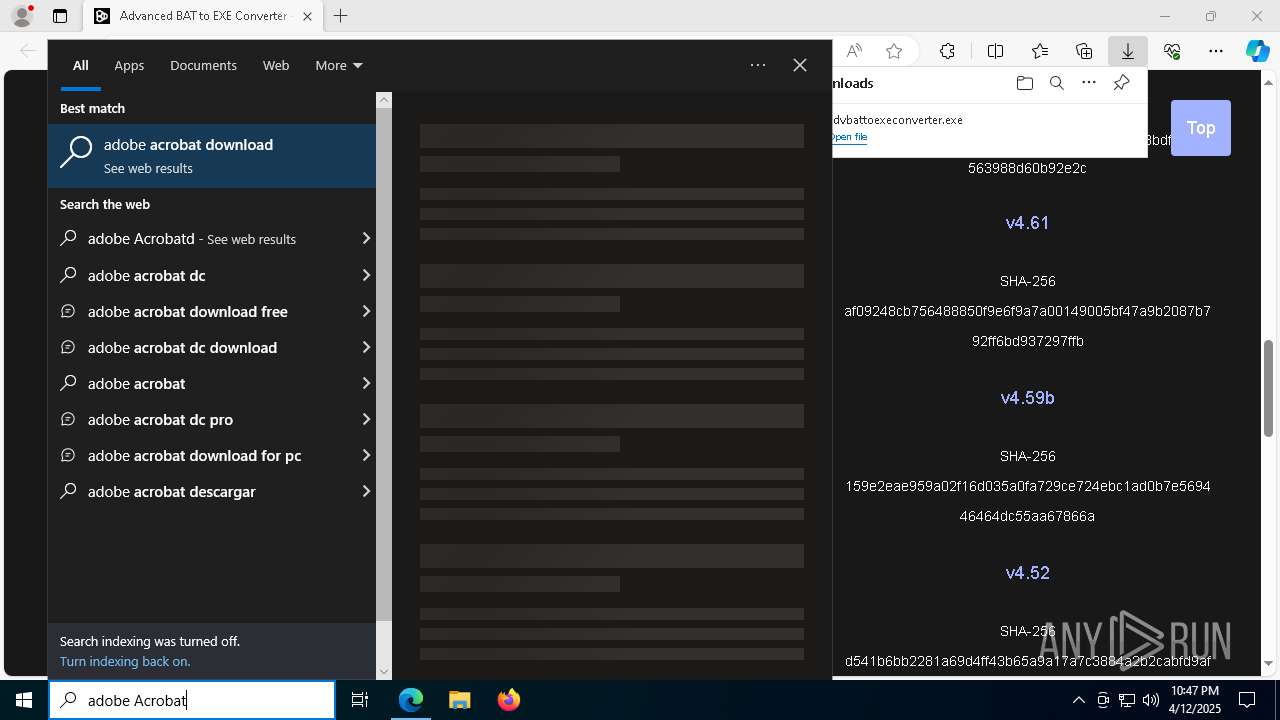This screenshot has height=720, width=1280.
Task: Click the read aloud icon in address bar
Action: click(854, 51)
